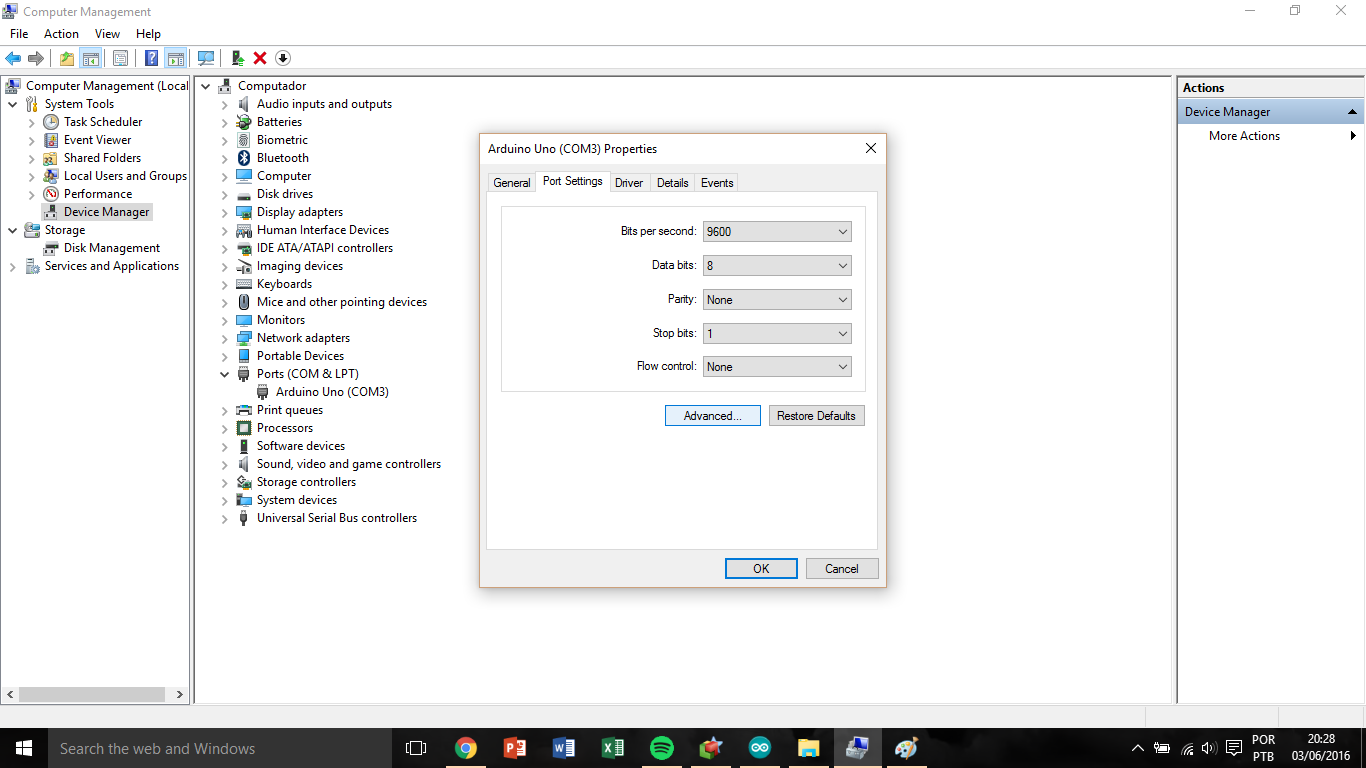This screenshot has height=768, width=1366.
Task: Click the Restore Defaults button
Action: click(817, 416)
